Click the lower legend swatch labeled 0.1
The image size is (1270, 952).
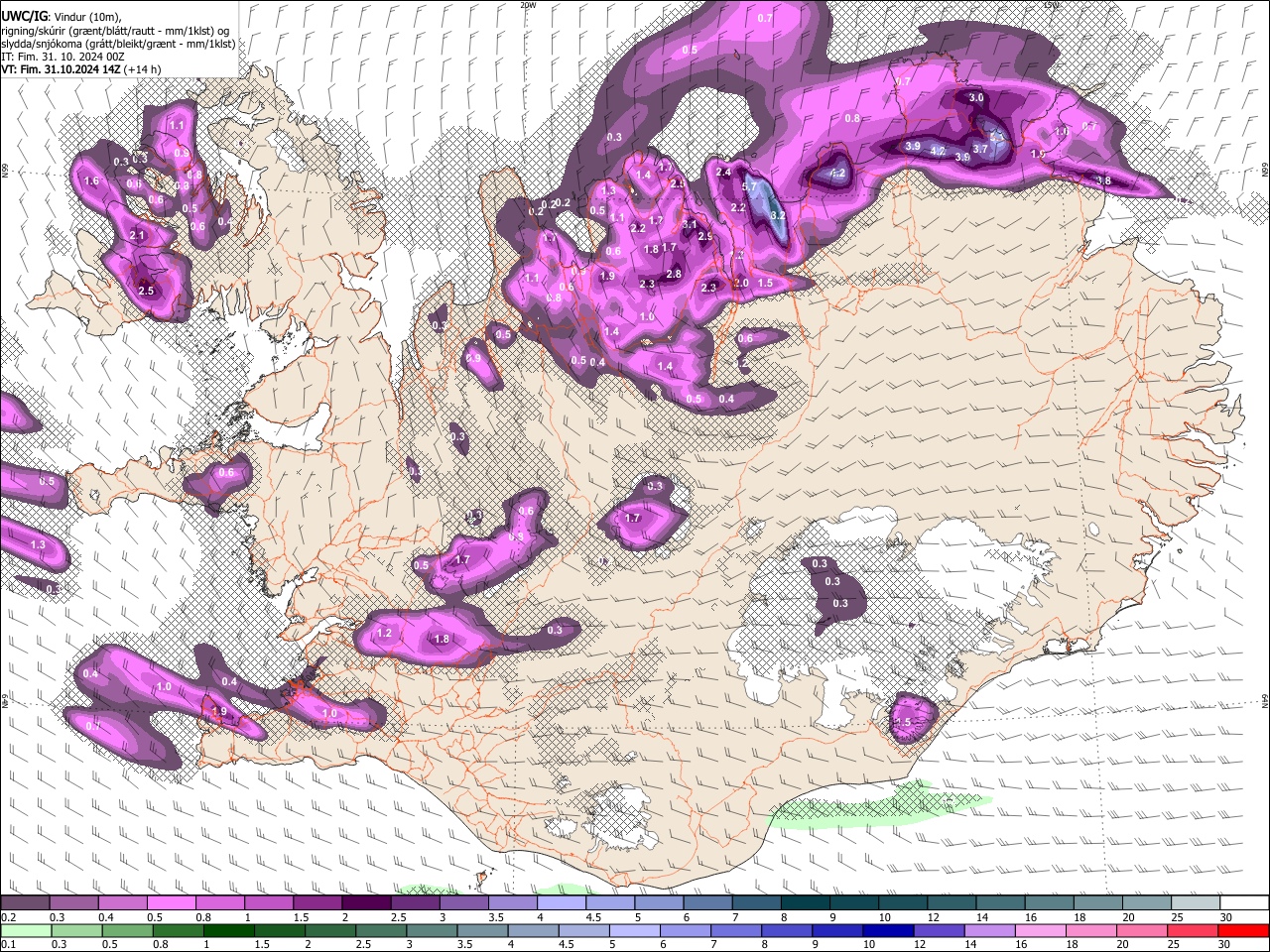tap(26, 930)
